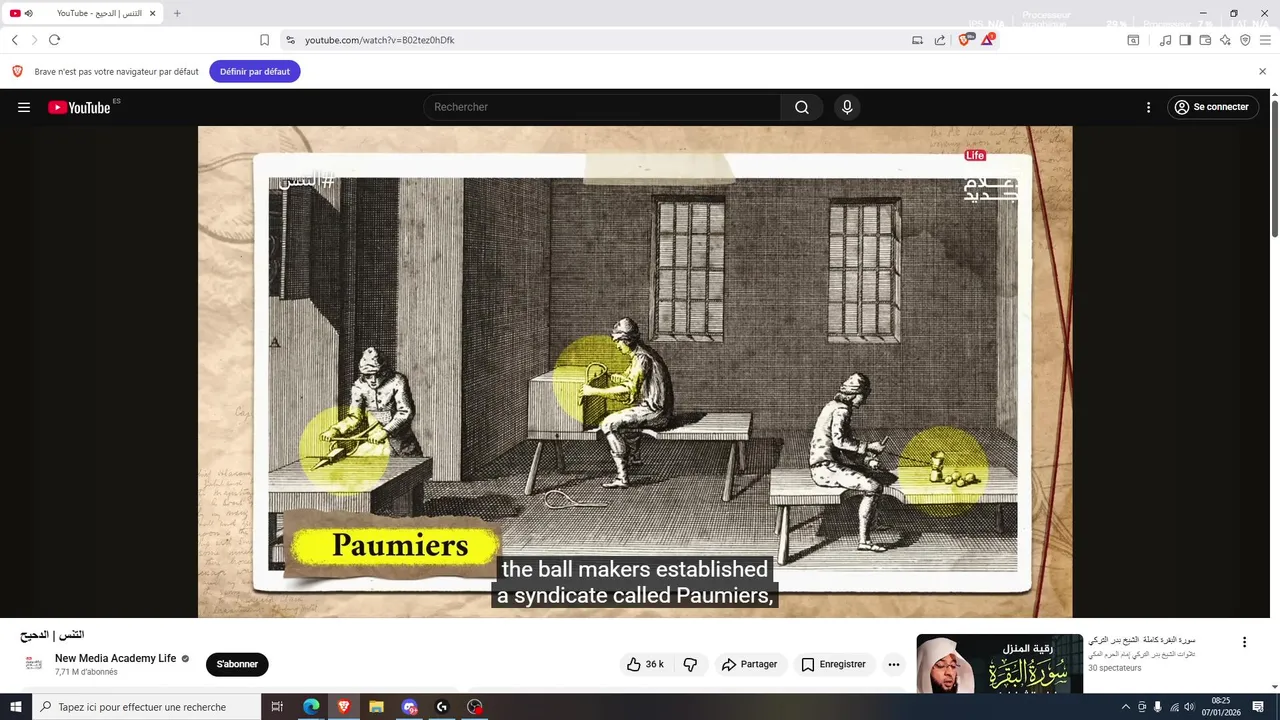
Task: Open Brave Rewards triangle icon
Action: click(x=987, y=40)
